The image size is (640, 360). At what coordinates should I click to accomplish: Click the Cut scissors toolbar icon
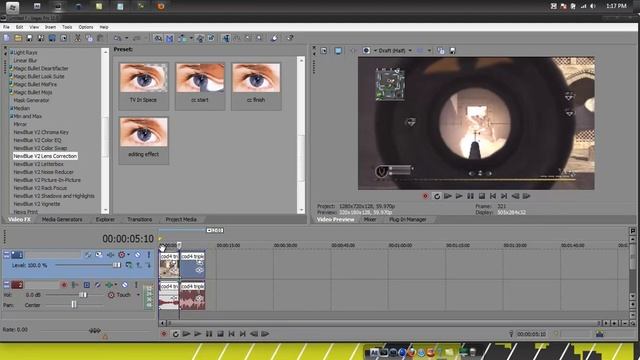point(78,38)
